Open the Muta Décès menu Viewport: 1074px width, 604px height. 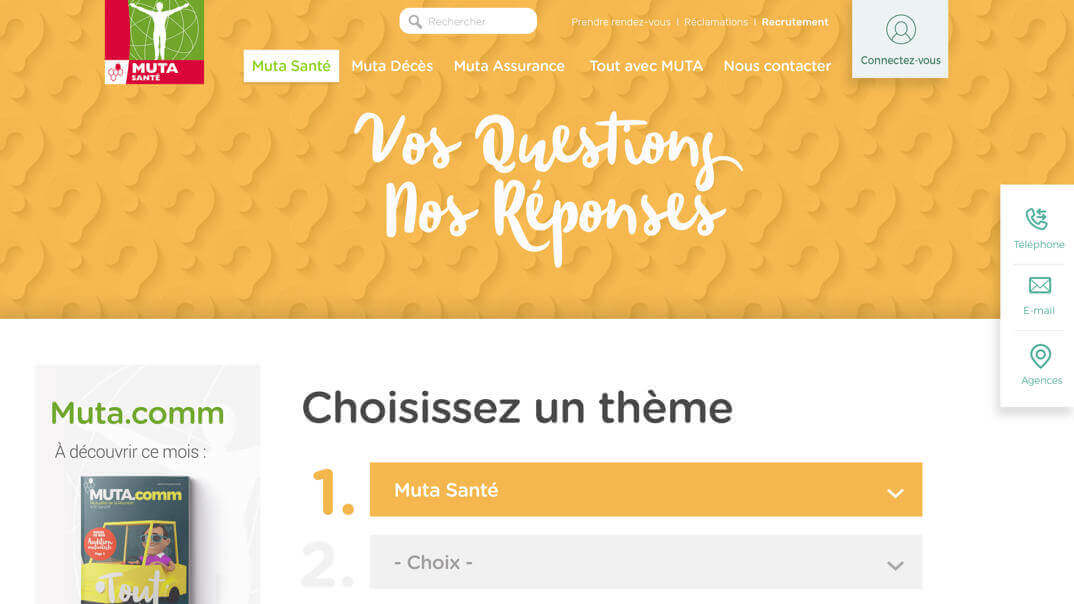tap(392, 66)
